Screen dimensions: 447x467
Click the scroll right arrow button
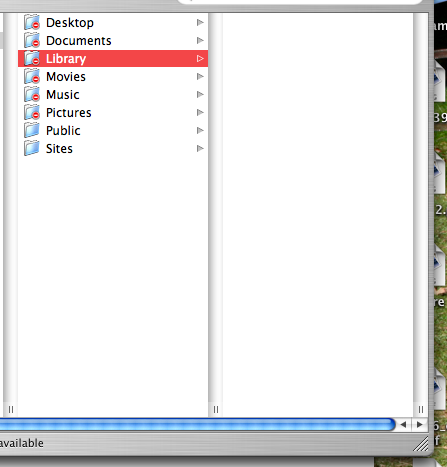(420, 425)
